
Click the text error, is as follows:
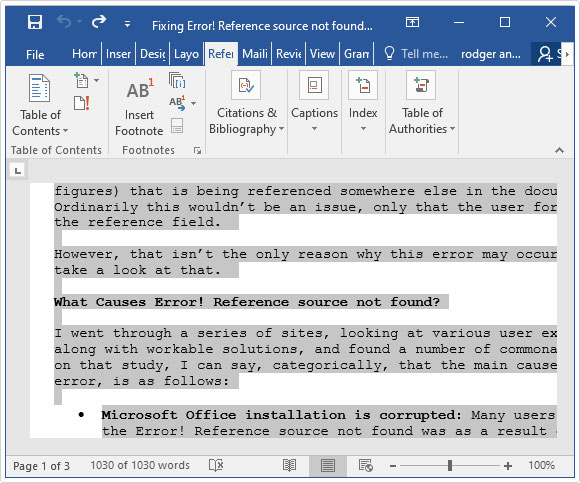pos(142,381)
